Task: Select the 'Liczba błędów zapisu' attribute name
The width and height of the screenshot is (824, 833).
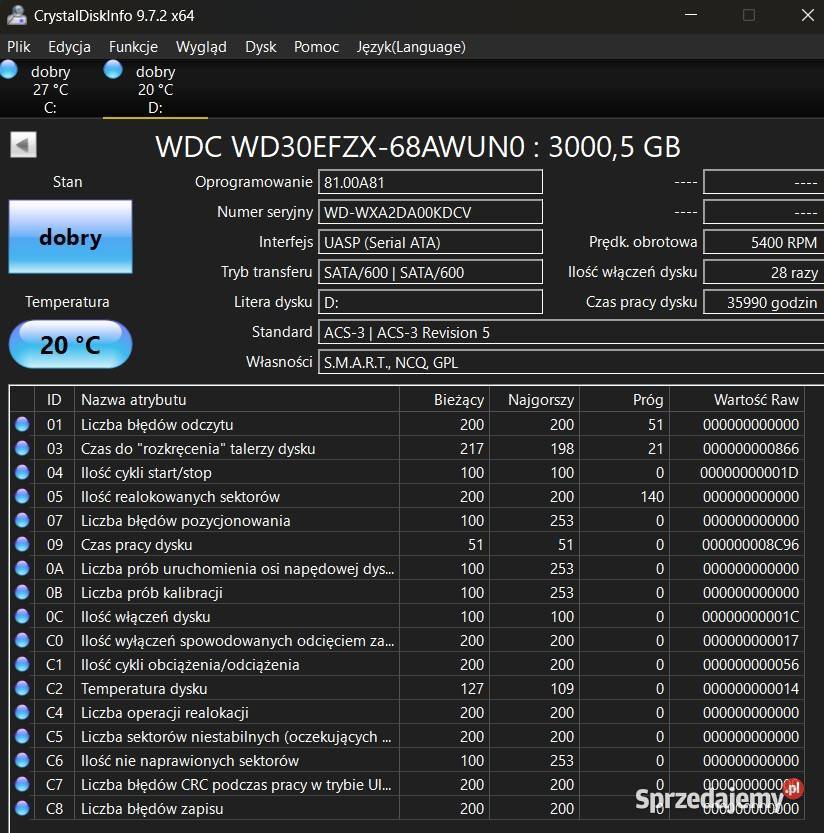Action: tap(152, 809)
